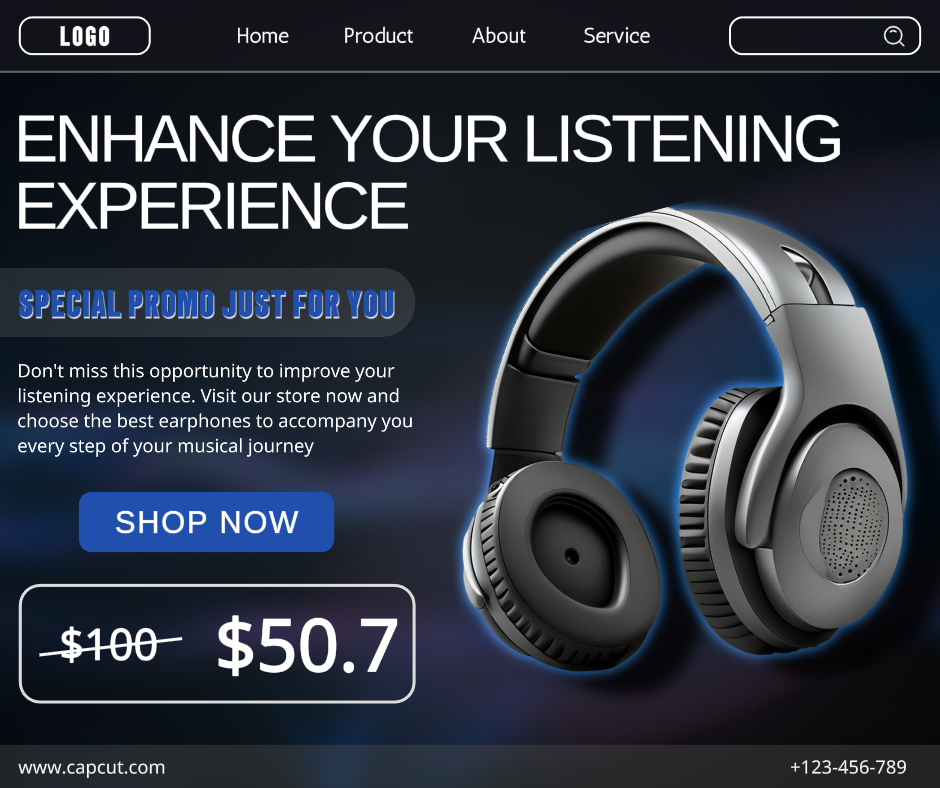940x788 pixels.
Task: Click the promo description paragraph
Action: pyautogui.click(x=215, y=408)
